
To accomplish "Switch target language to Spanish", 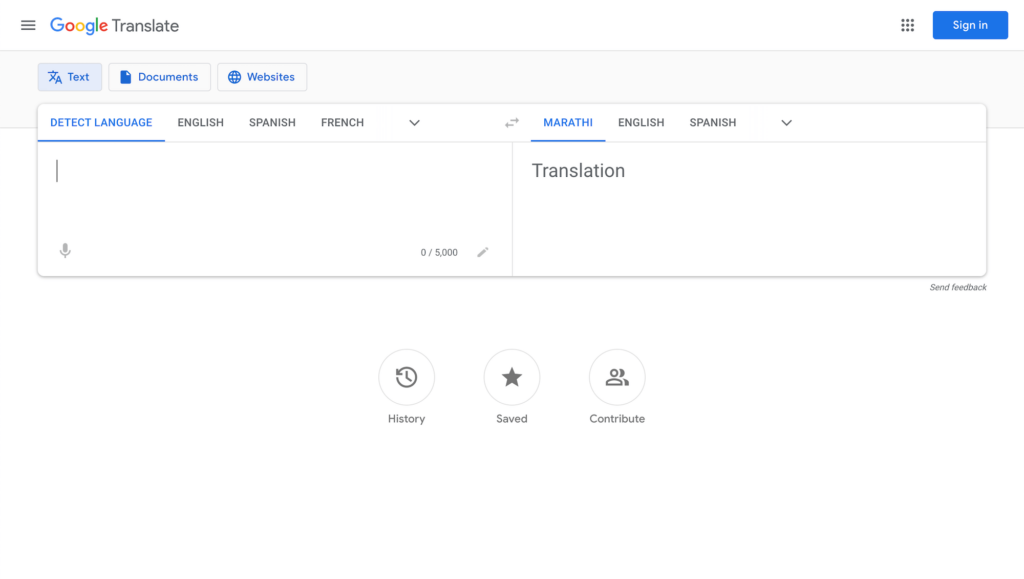I will pos(712,122).
